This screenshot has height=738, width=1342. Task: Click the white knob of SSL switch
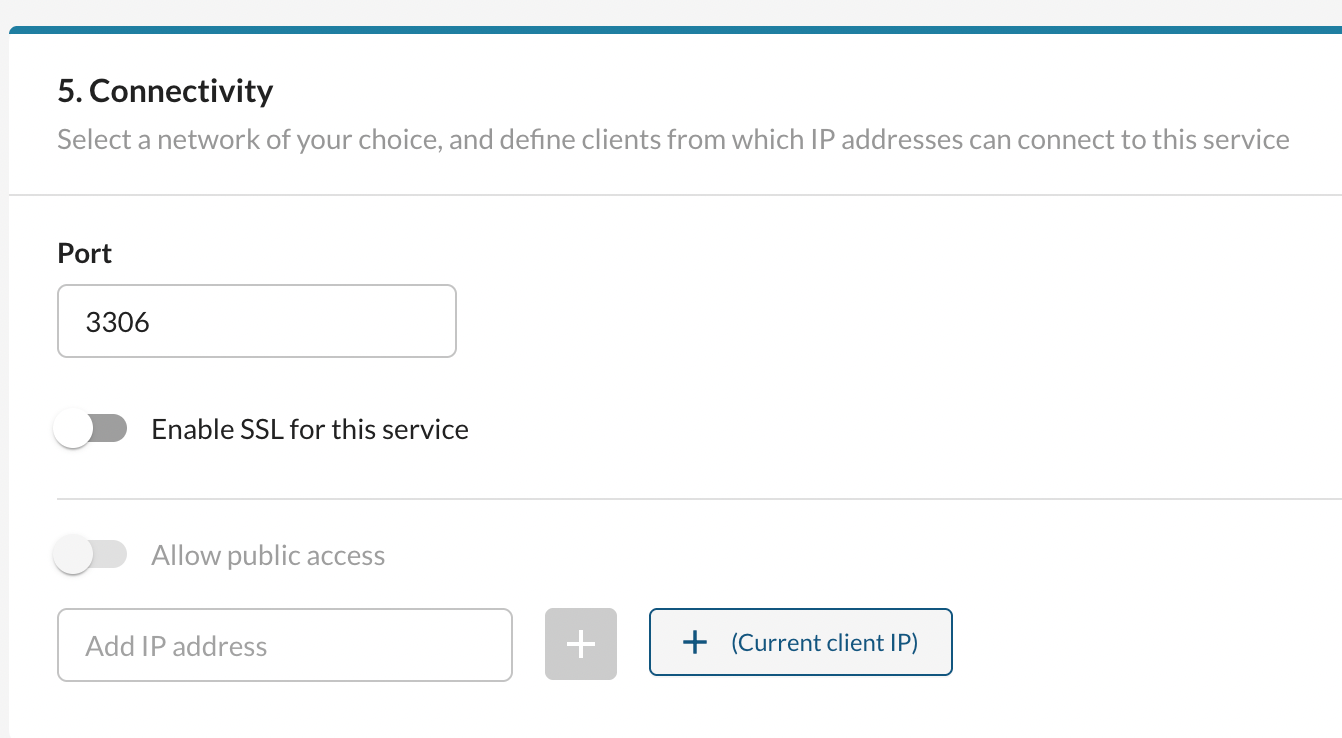74,430
